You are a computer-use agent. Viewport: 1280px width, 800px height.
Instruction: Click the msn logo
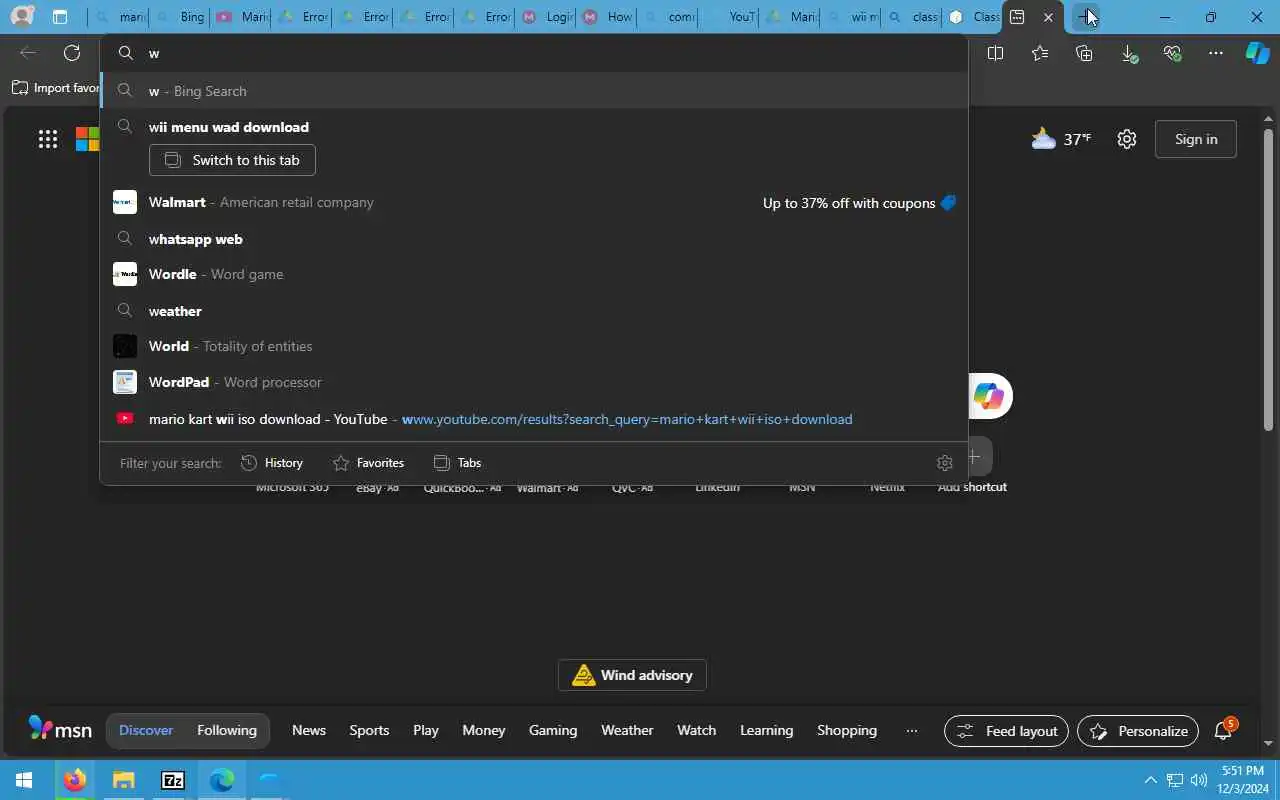click(60, 729)
